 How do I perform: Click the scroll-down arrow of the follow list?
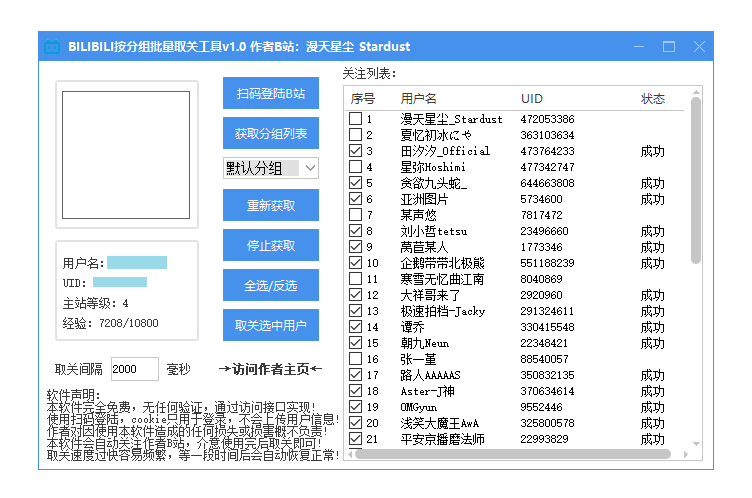(x=696, y=444)
